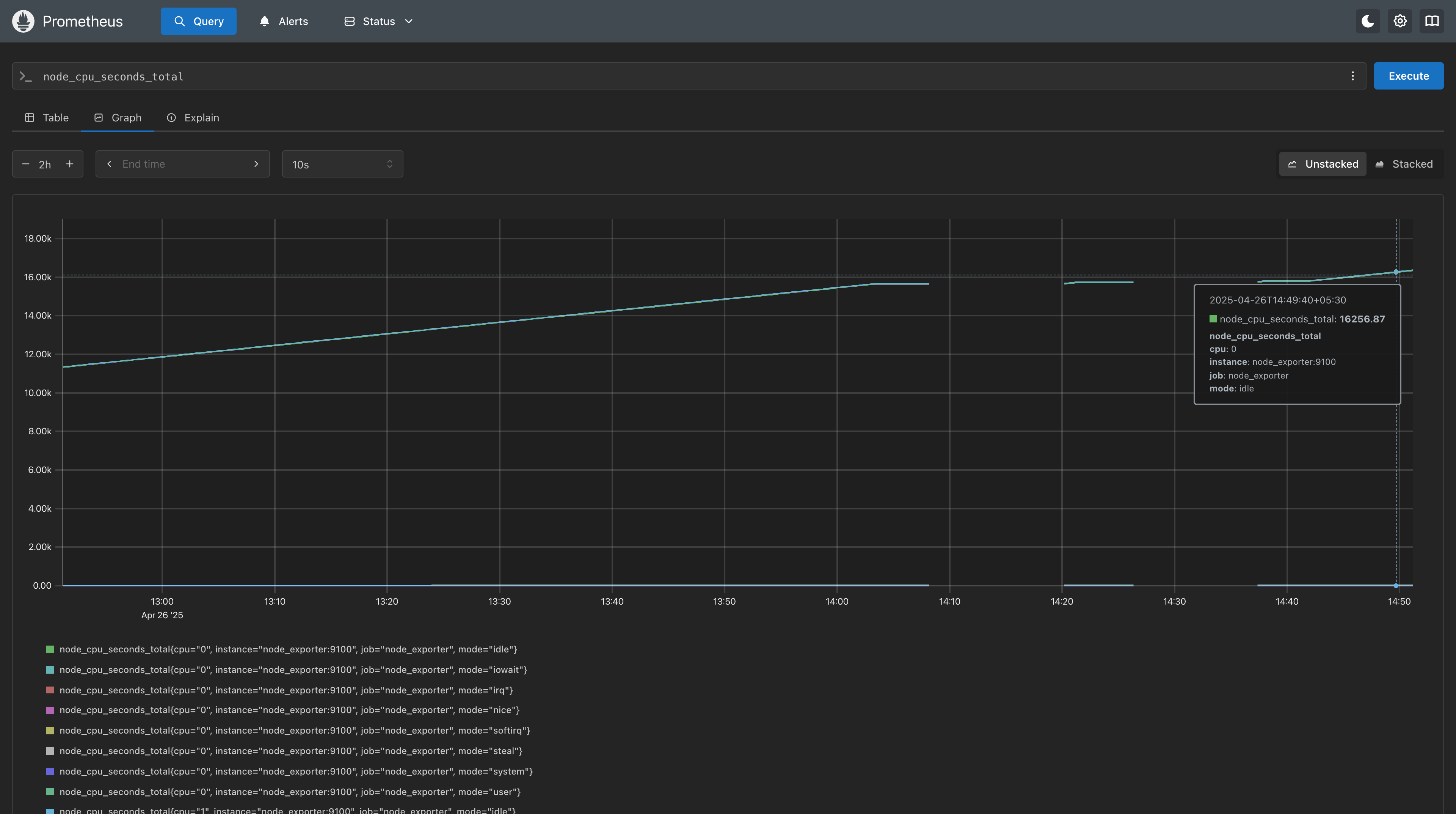Toggle cpu 0 mode steal legend swatch
The image size is (1456, 814).
tap(50, 751)
